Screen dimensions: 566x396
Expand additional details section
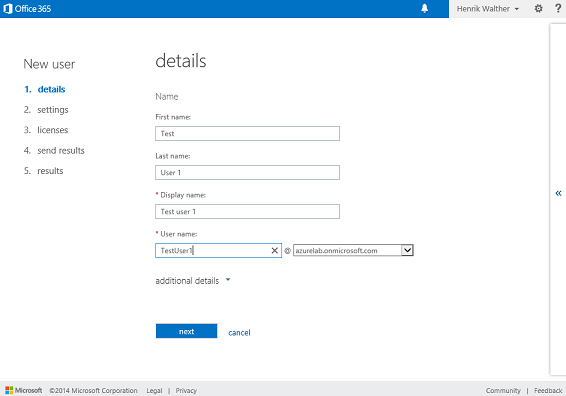[x=192, y=281]
